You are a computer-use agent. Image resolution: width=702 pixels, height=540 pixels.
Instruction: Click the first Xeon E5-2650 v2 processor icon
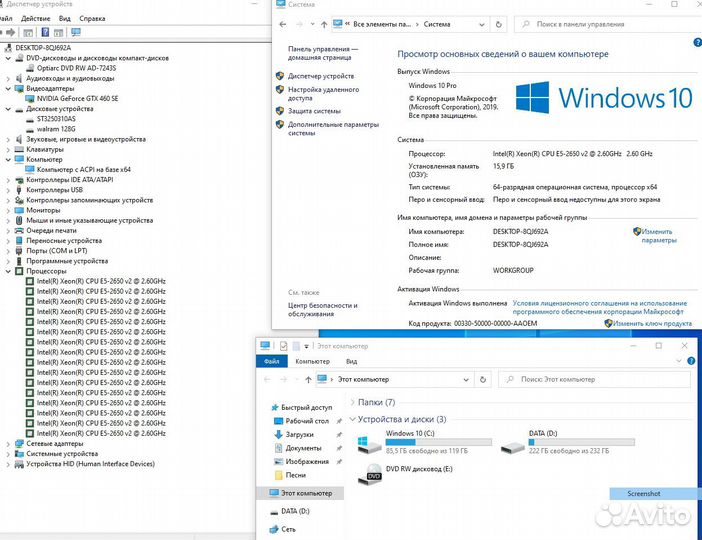(x=30, y=281)
